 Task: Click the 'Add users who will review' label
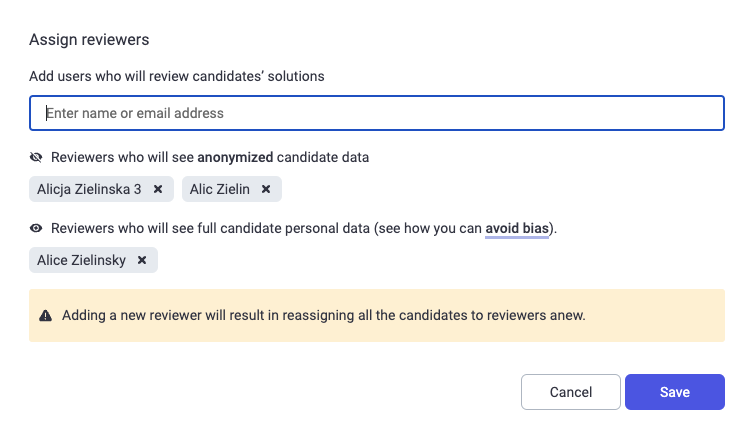[177, 76]
